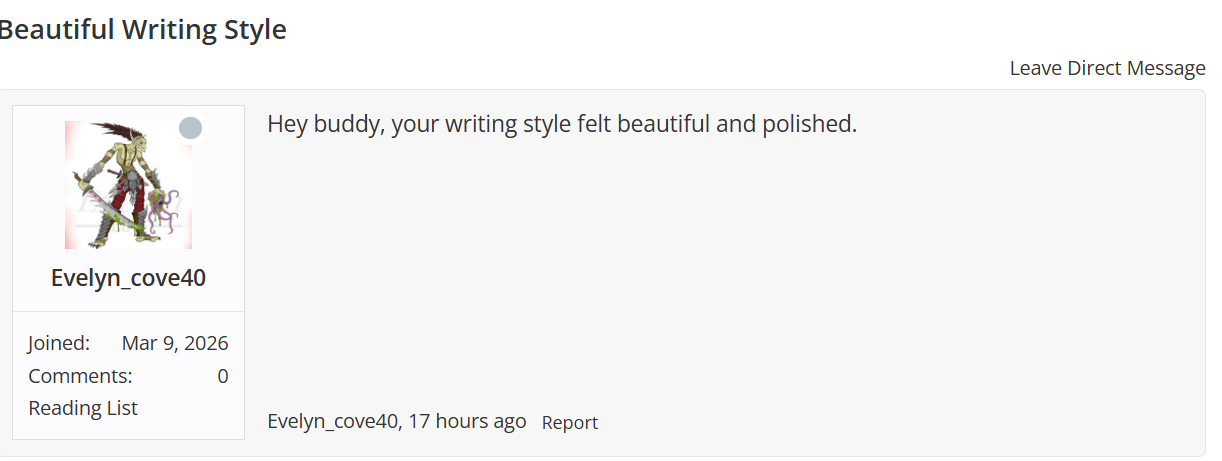The width and height of the screenshot is (1222, 461).
Task: Open the Reading List link
Action: pyautogui.click(x=83, y=408)
